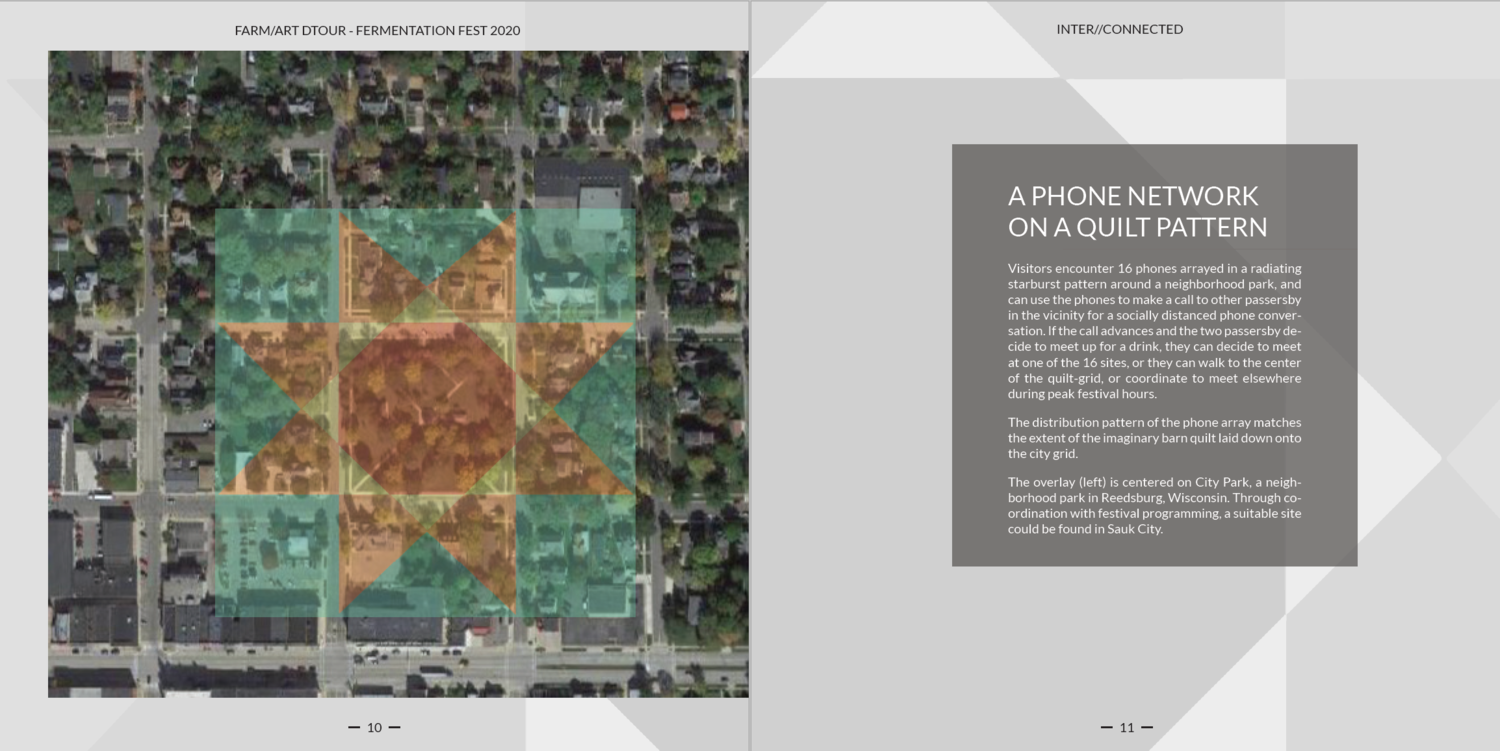
Task: Click the 'FARM/ART DTOUR - FERMENTATION FEST 2020' header
Action: pyautogui.click(x=377, y=30)
